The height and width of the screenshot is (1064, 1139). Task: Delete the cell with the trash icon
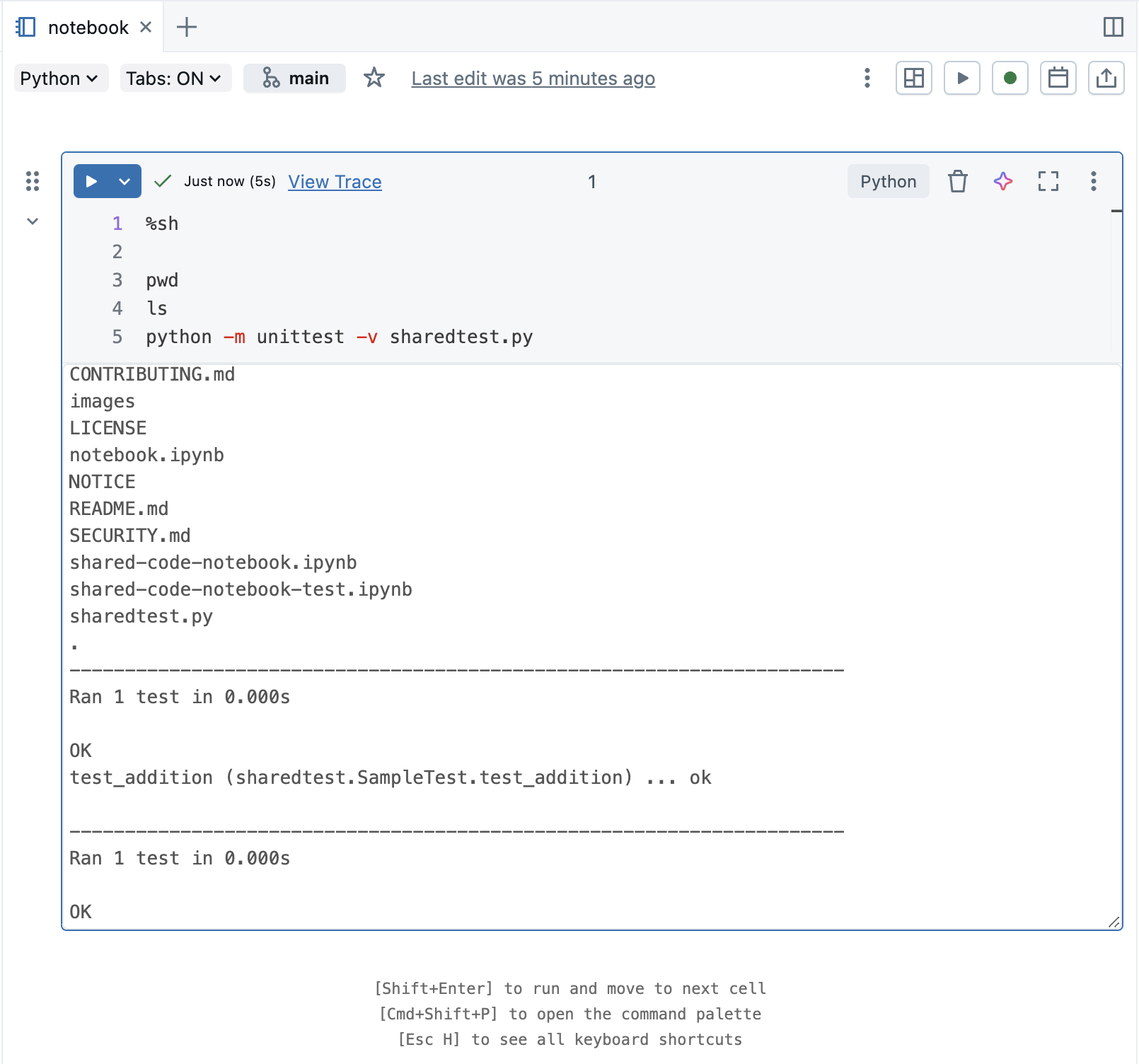(x=958, y=182)
